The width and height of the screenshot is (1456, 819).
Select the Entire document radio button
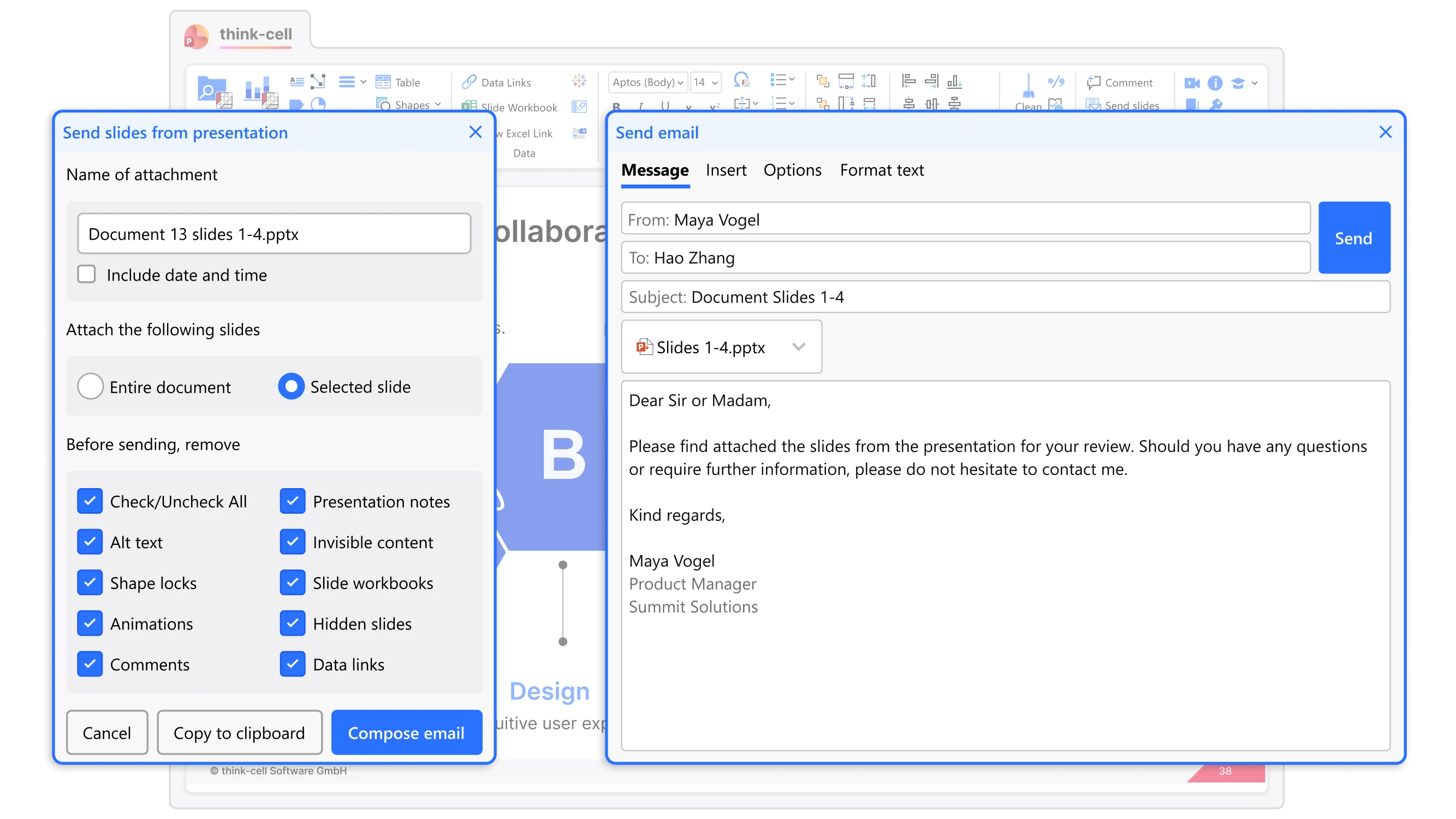point(91,387)
